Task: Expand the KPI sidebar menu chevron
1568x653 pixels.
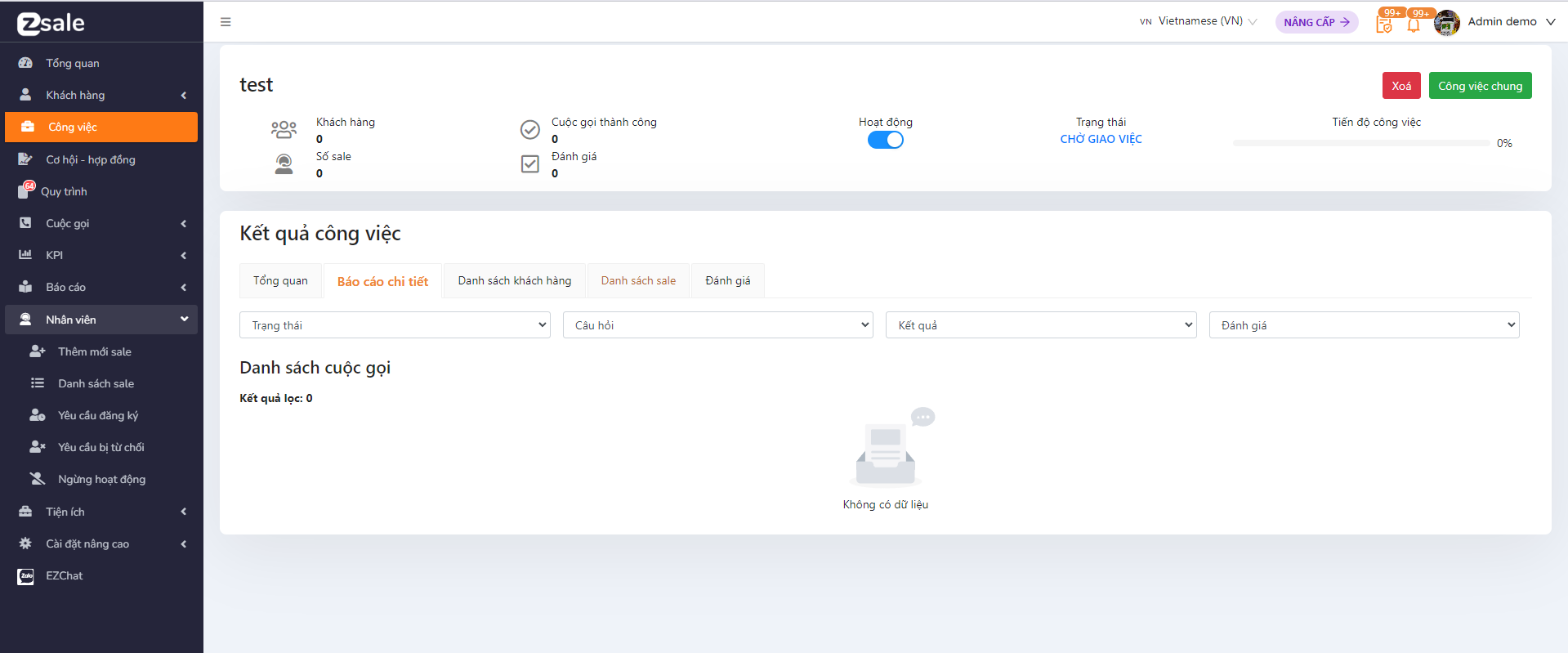Action: (x=184, y=256)
